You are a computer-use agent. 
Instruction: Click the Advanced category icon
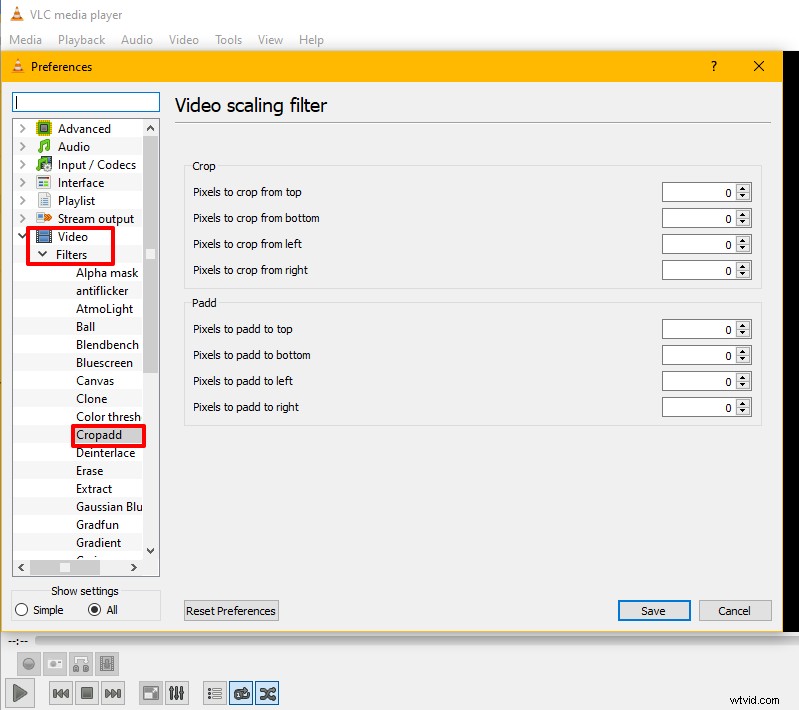[44, 128]
